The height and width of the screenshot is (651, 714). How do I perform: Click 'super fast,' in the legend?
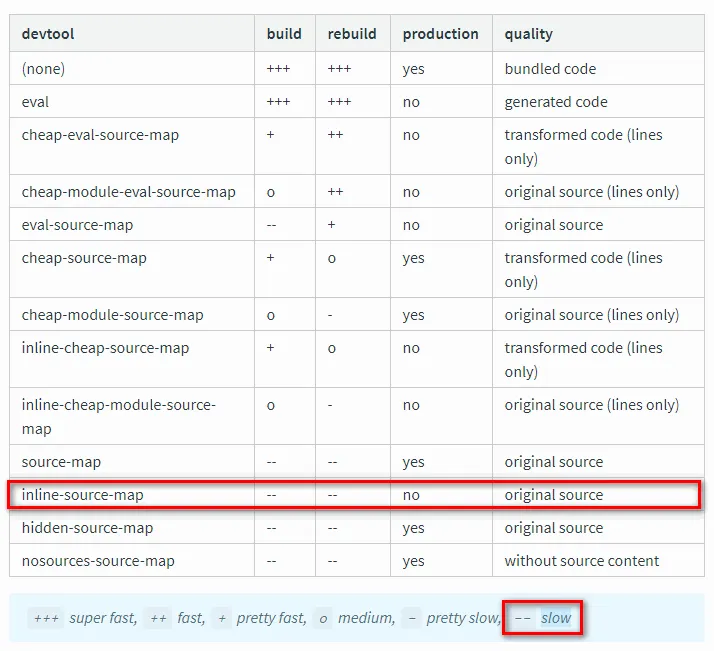103,618
